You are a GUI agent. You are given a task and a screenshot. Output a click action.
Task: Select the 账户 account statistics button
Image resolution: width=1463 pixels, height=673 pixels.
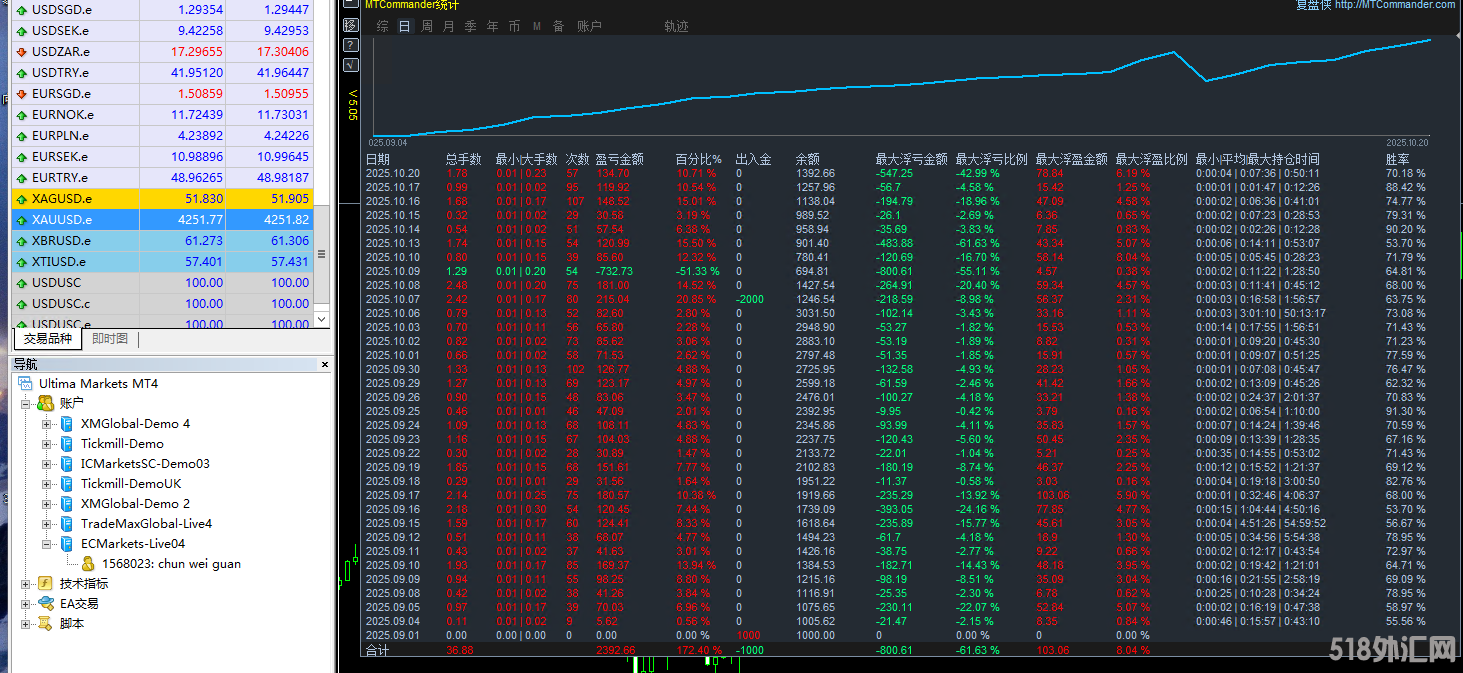click(589, 26)
